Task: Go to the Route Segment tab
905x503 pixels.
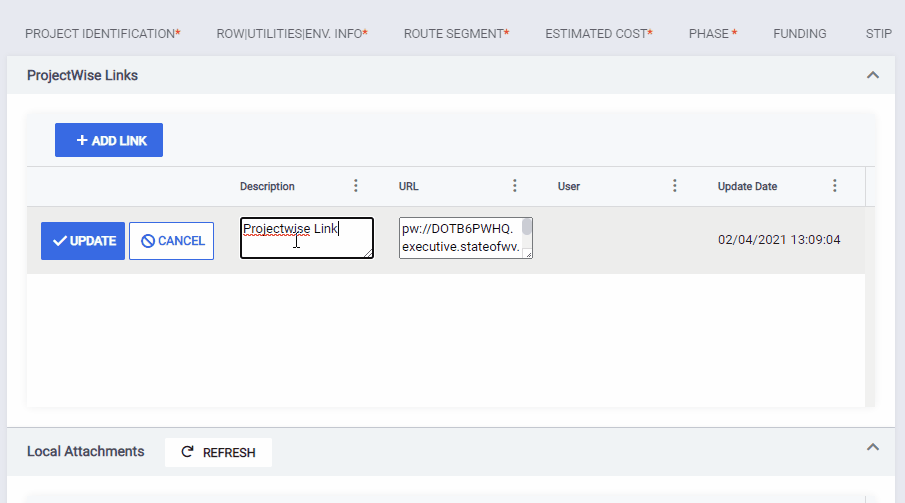Action: click(457, 33)
